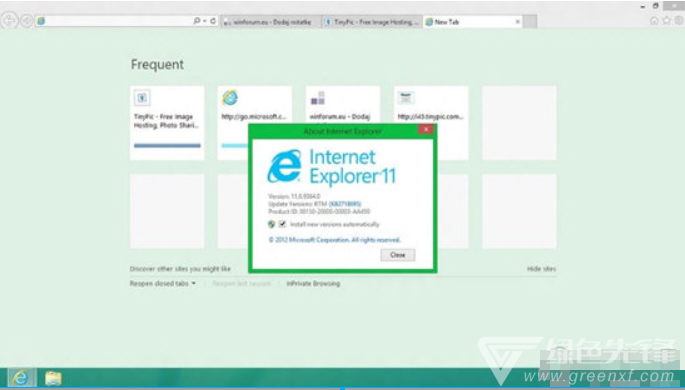Click the search magnifier icon in address bar
Viewport: 685px width, 390px height.
(197, 21)
